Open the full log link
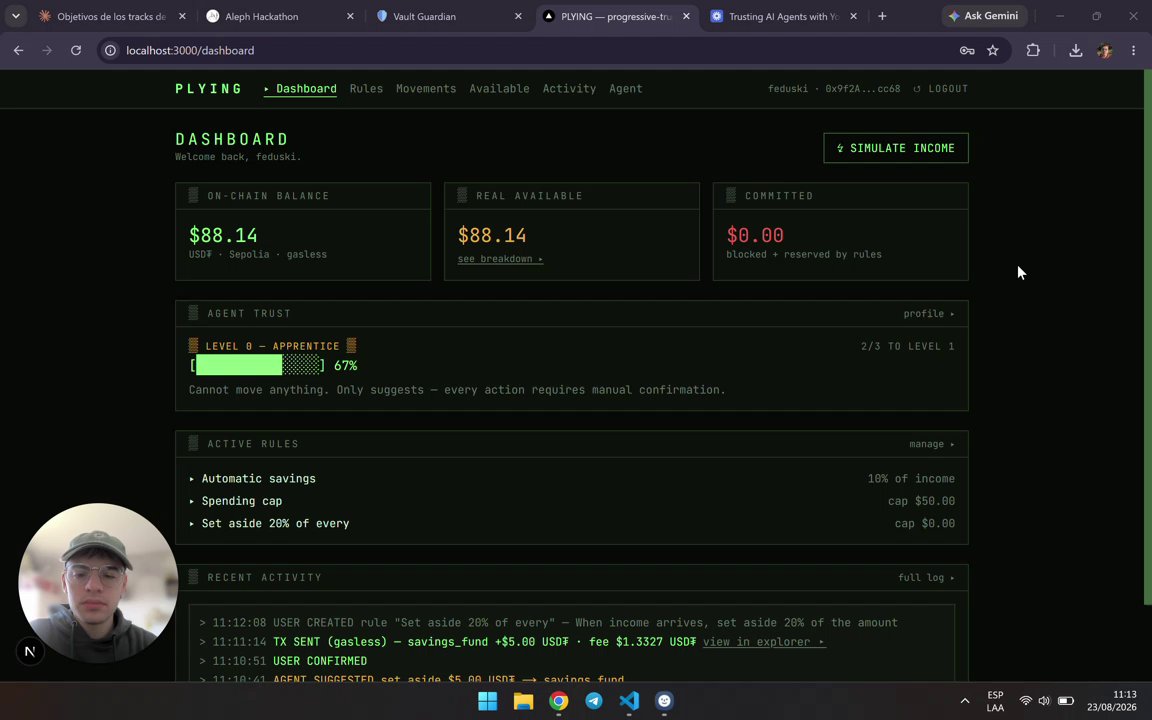This screenshot has width=1152, height=720. [926, 577]
